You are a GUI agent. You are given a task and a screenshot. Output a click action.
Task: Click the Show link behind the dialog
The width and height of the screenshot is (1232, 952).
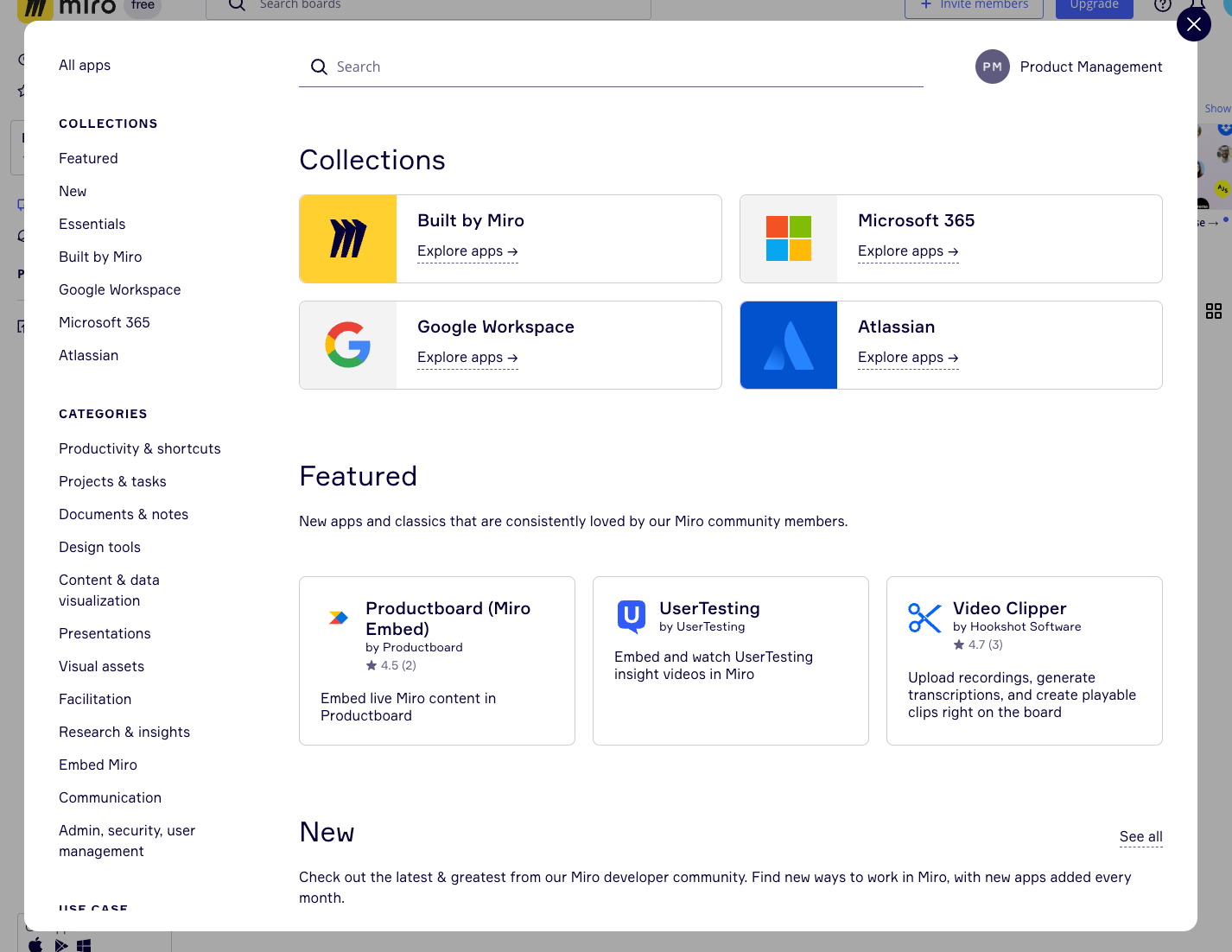point(1217,109)
